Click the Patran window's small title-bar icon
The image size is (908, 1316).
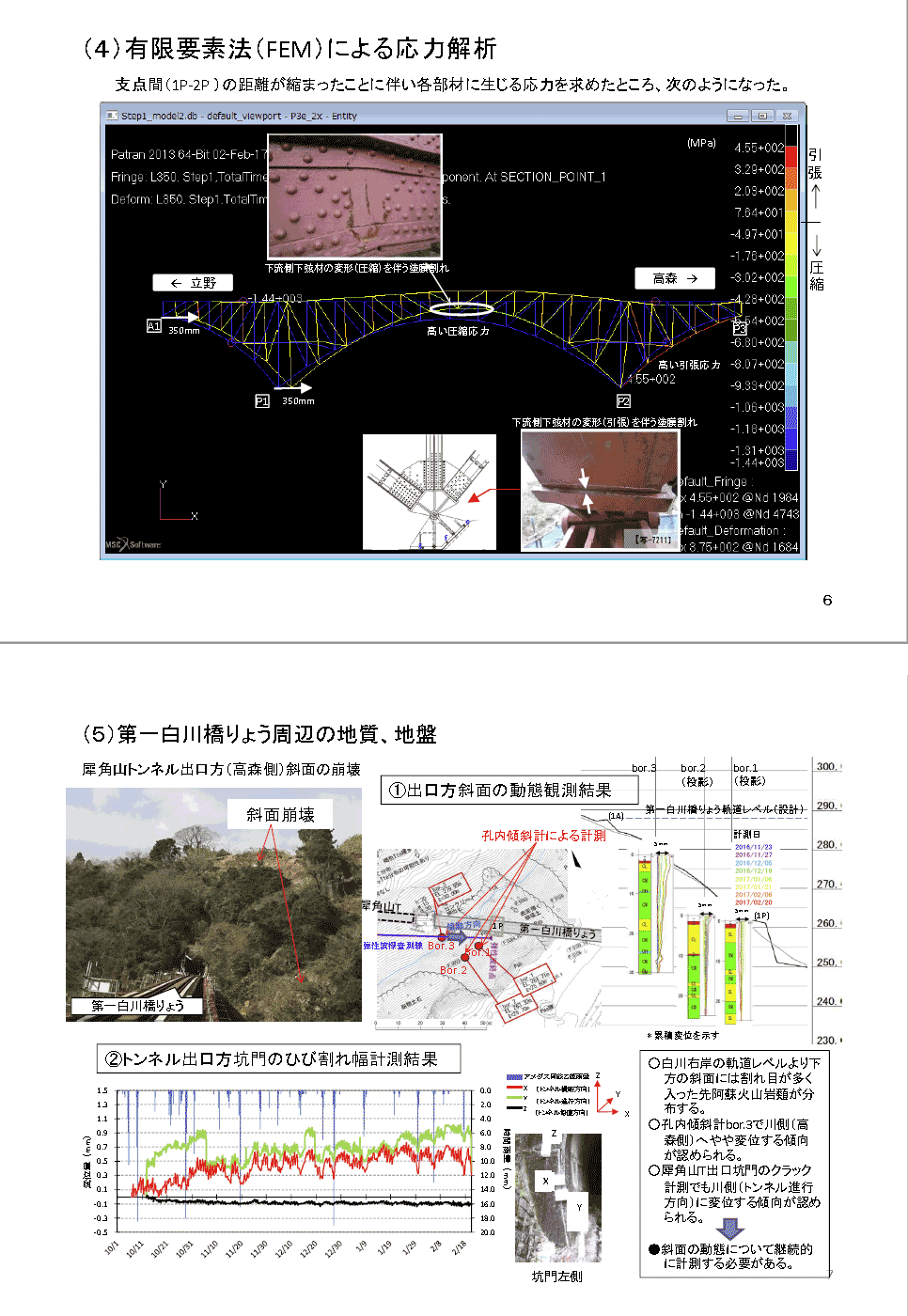pyautogui.click(x=112, y=116)
